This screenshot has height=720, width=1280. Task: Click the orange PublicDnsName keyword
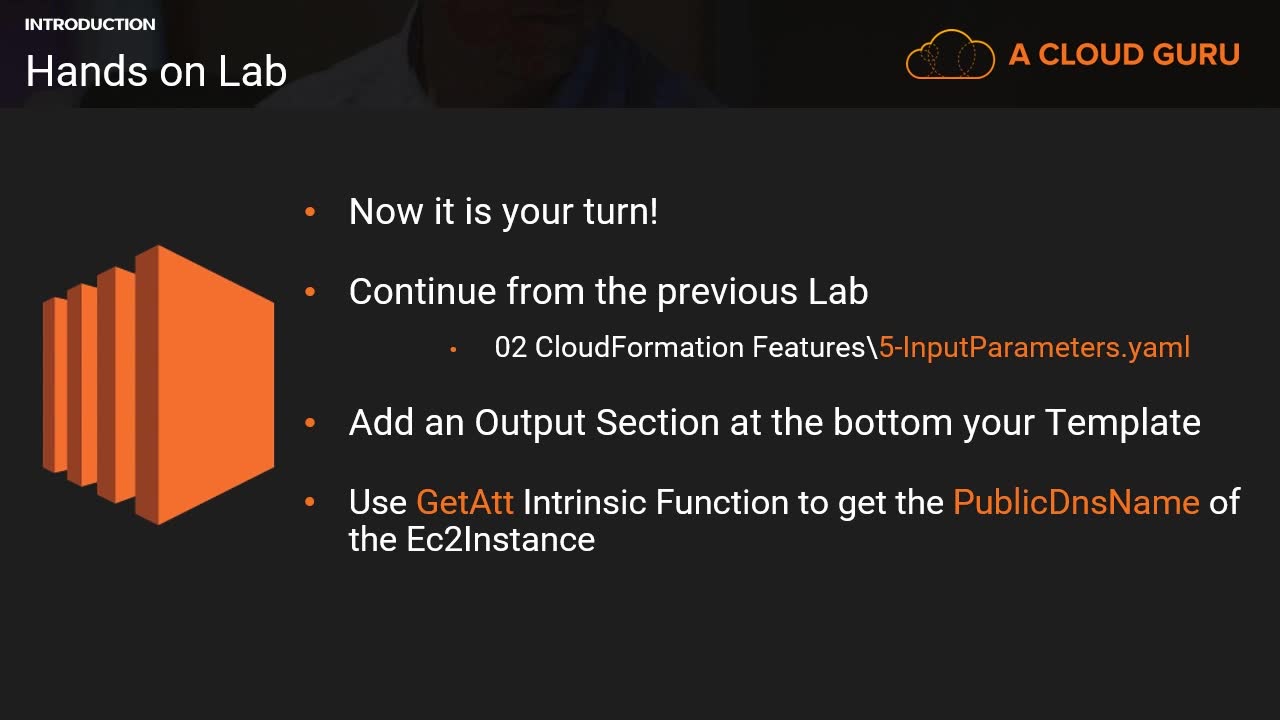click(1076, 501)
